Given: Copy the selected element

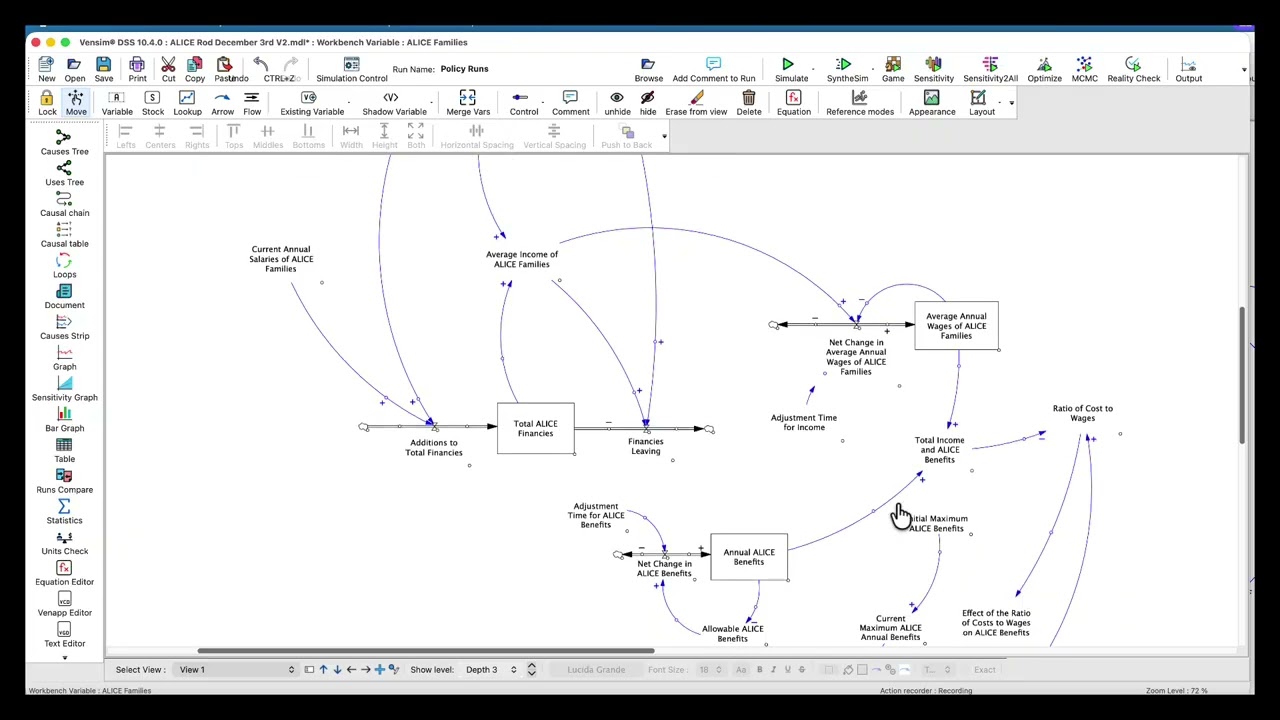Looking at the screenshot, I should point(195,69).
